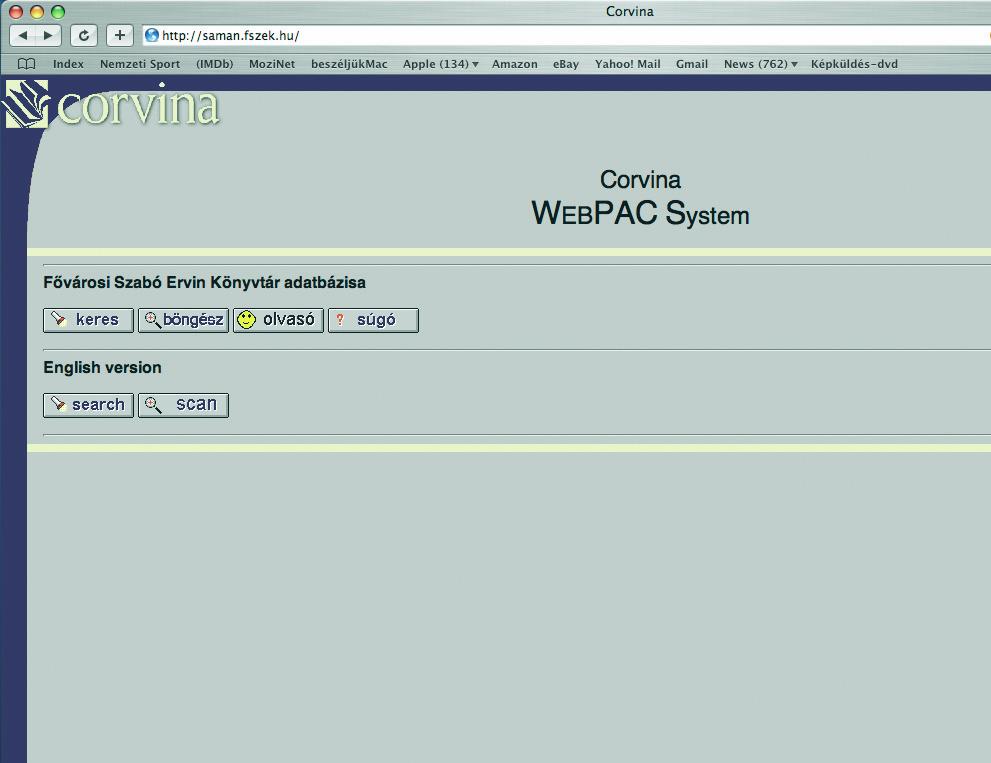
Task: Click the plus add bookmark button
Action: tap(119, 35)
